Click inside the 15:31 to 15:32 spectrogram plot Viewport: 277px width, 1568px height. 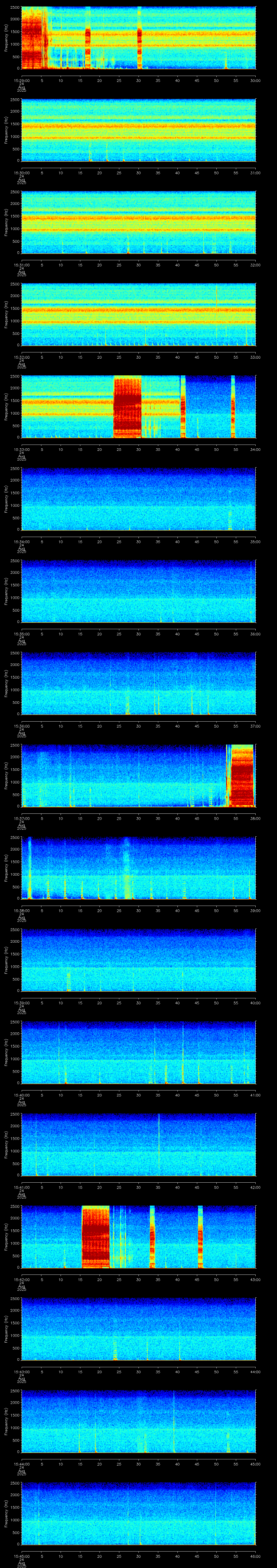point(138,222)
